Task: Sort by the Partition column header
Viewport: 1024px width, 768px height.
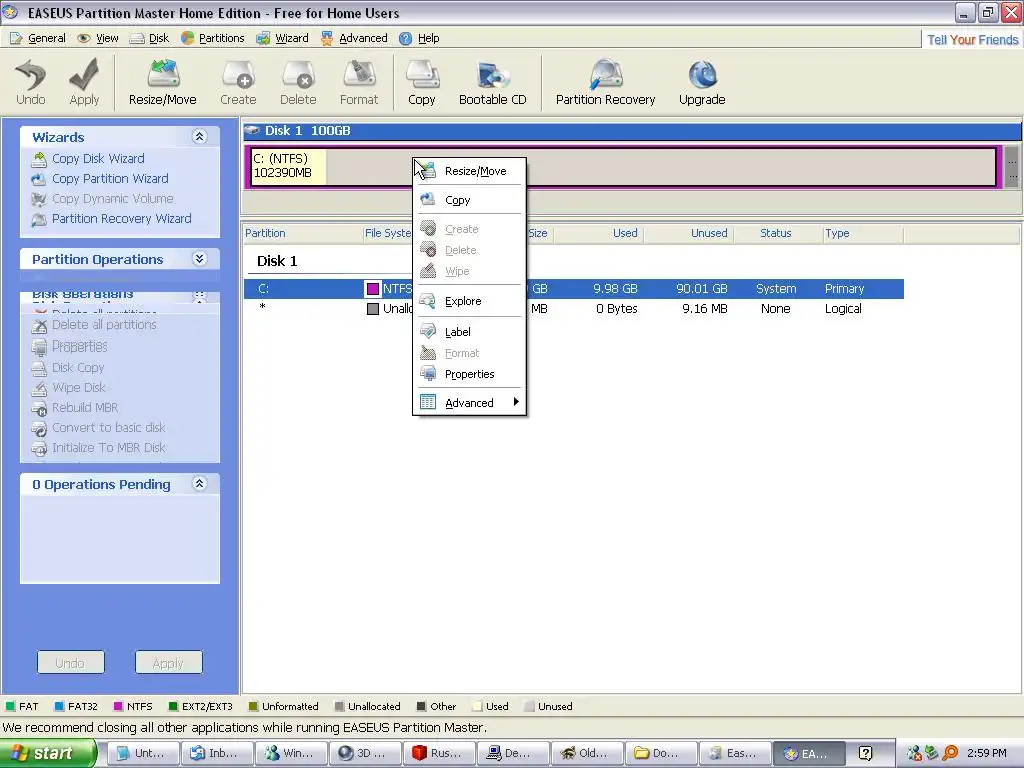Action: point(302,233)
